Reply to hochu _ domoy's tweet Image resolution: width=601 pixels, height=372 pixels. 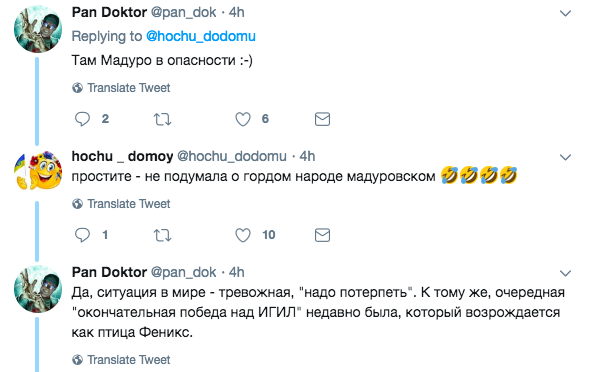82,235
